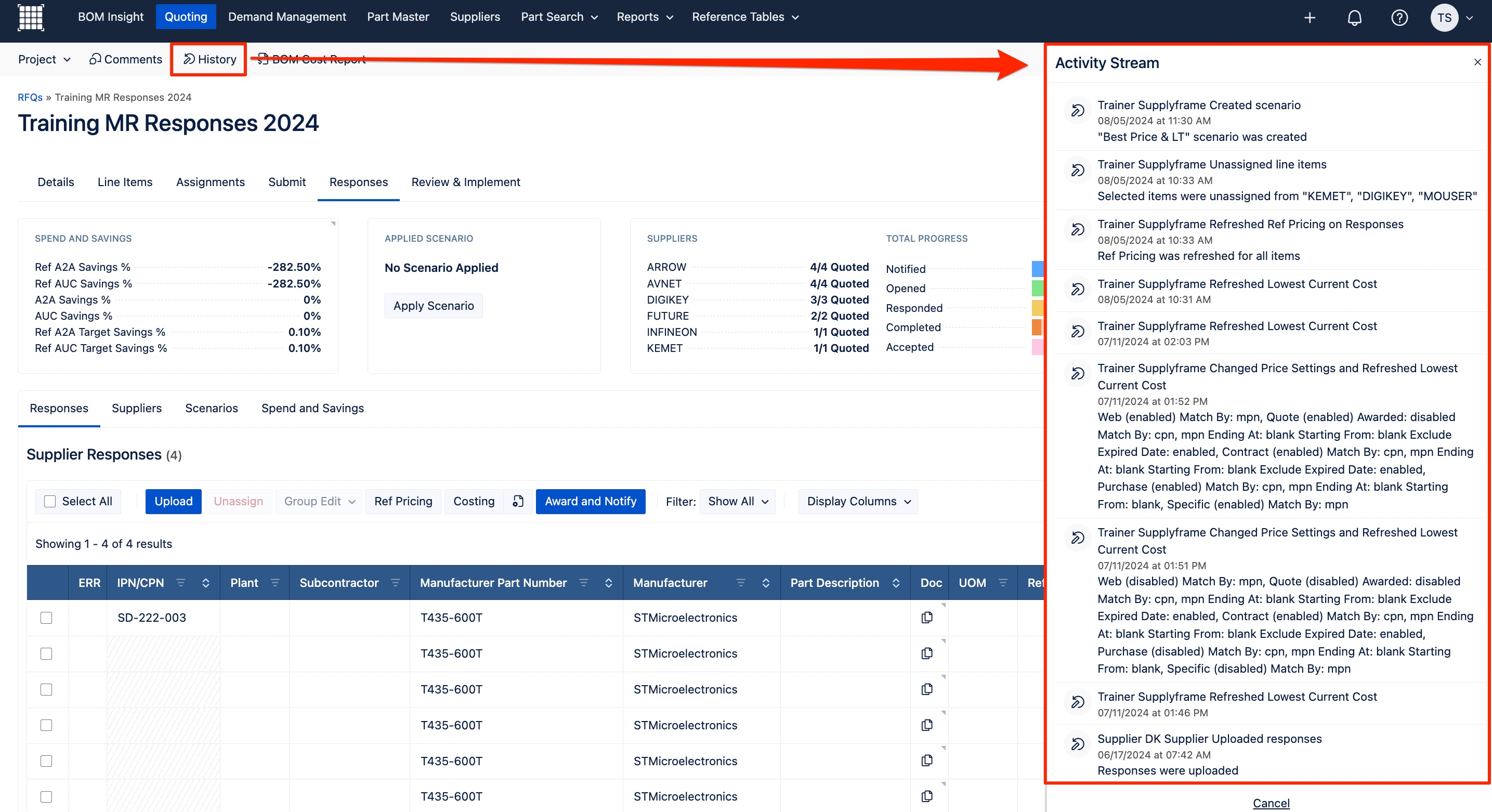Image resolution: width=1492 pixels, height=812 pixels.
Task: Open the Review & Implement tab
Action: point(466,182)
